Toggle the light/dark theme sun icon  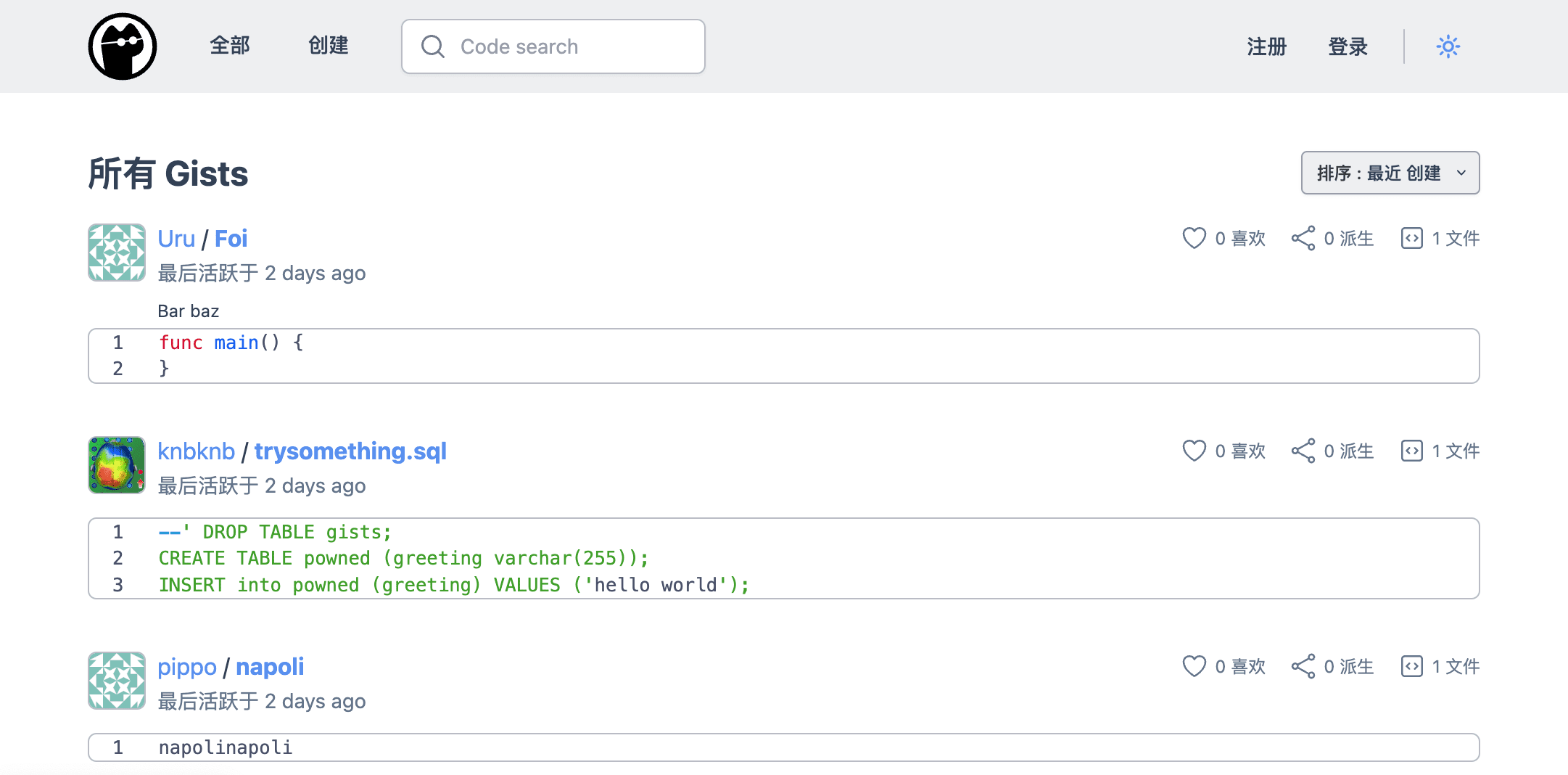pos(1448,46)
